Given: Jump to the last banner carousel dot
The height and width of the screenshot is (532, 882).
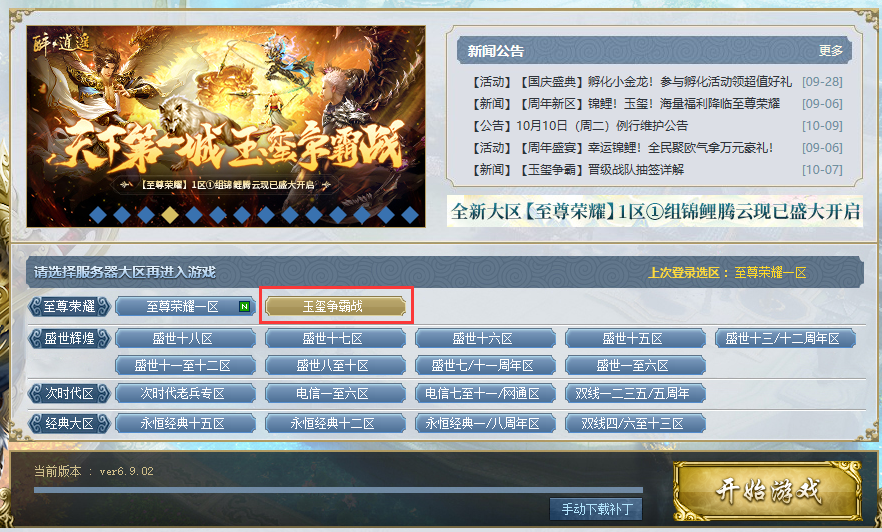Looking at the screenshot, I should pos(410,214).
